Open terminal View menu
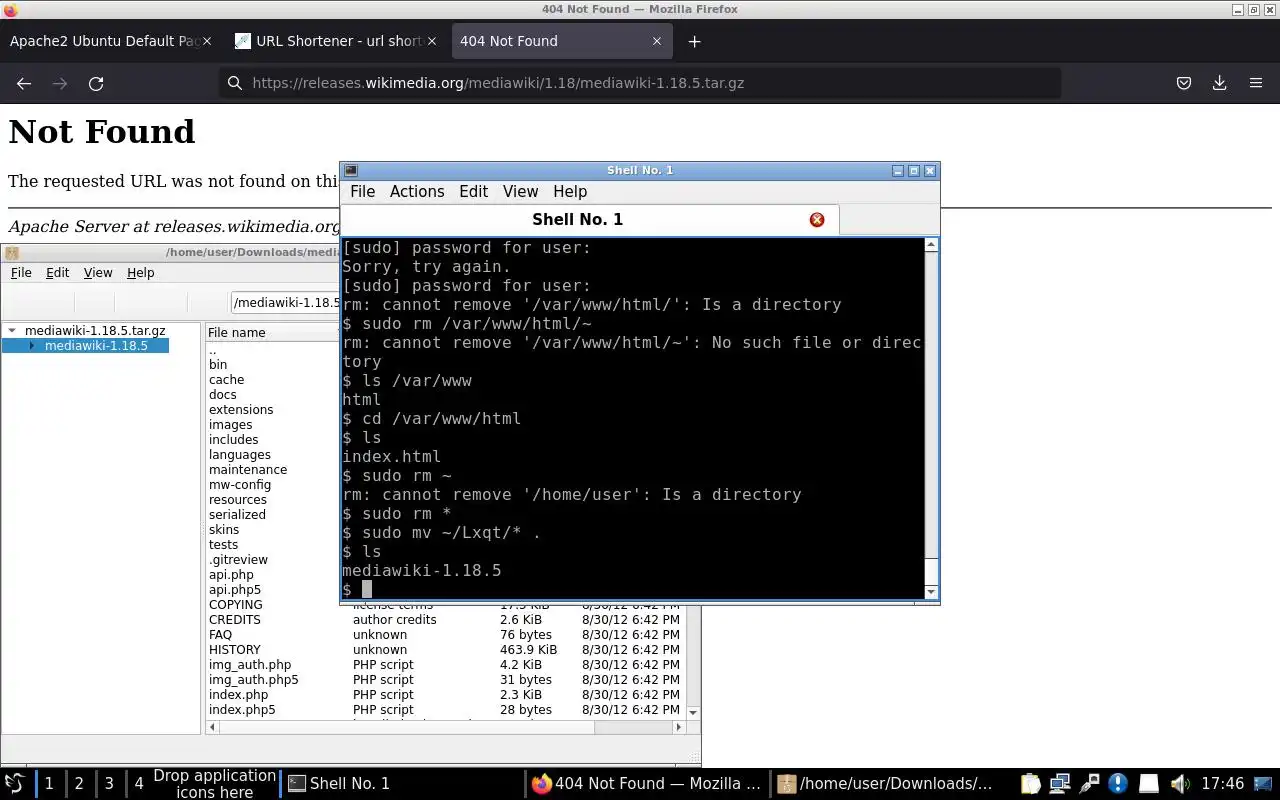The width and height of the screenshot is (1280, 800). [520, 191]
